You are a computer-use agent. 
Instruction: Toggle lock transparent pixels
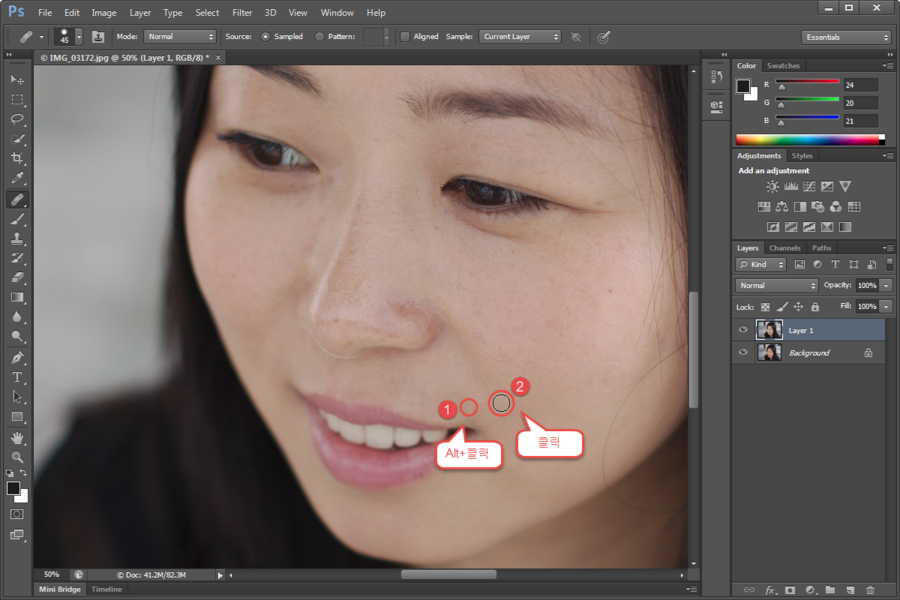[765, 307]
